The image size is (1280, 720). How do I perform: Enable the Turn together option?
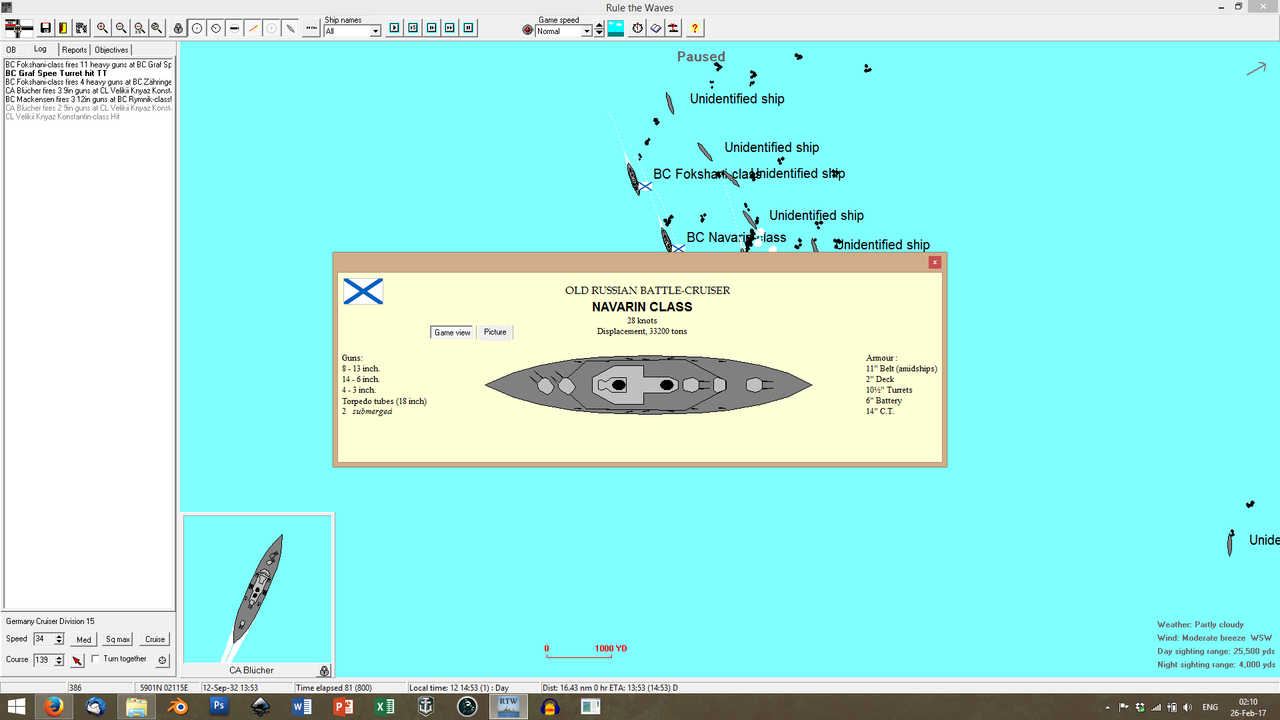(x=94, y=658)
